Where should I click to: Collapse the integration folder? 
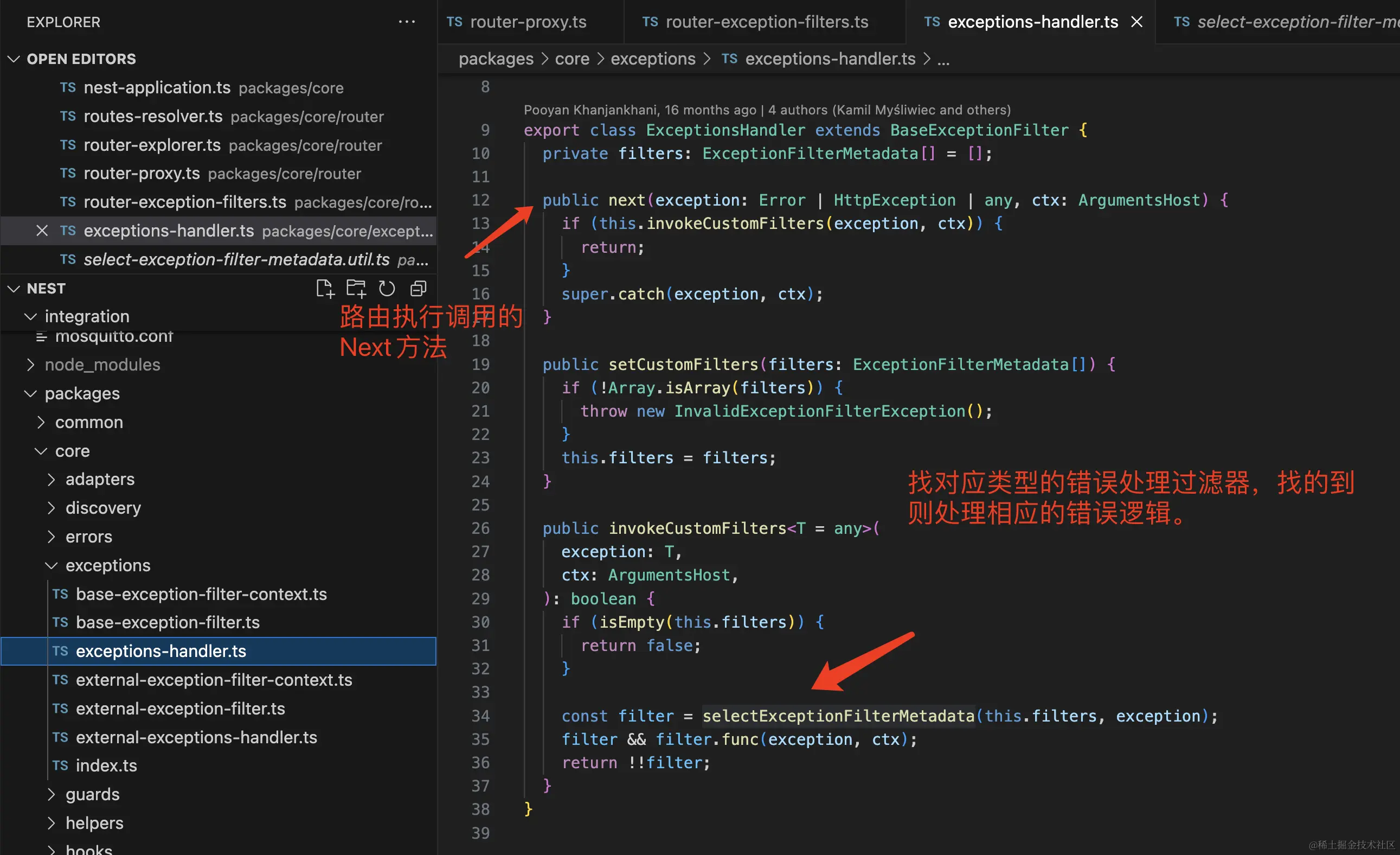(x=31, y=316)
